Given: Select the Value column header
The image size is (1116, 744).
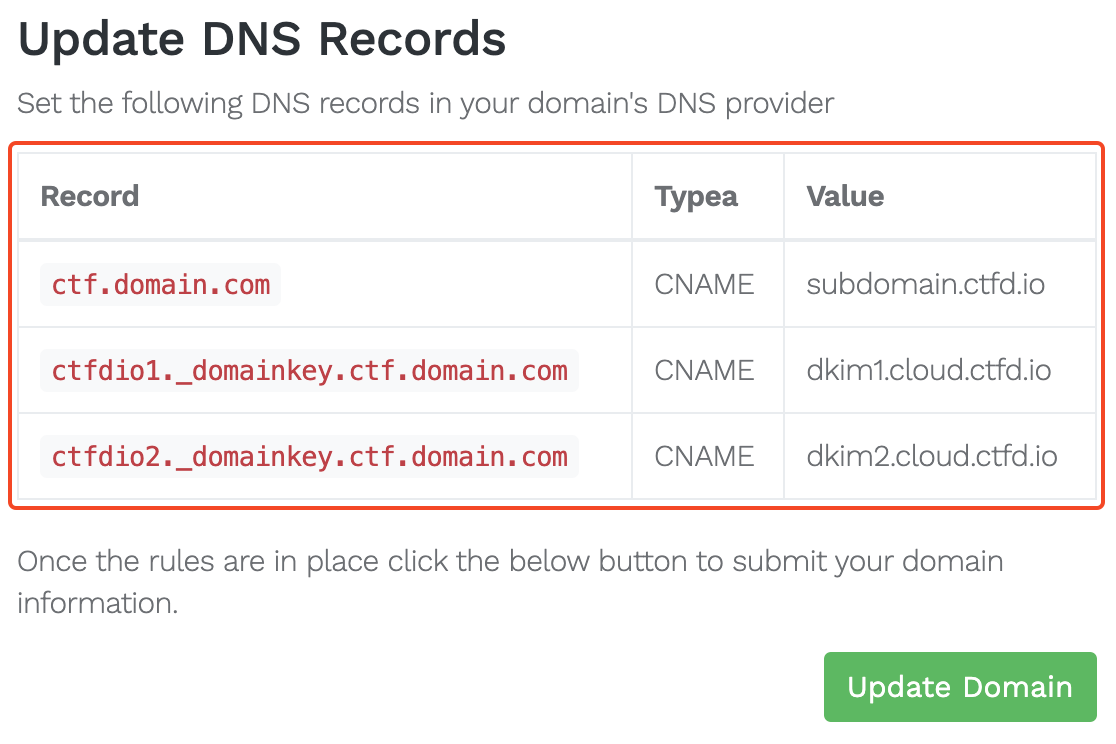Looking at the screenshot, I should (x=845, y=196).
